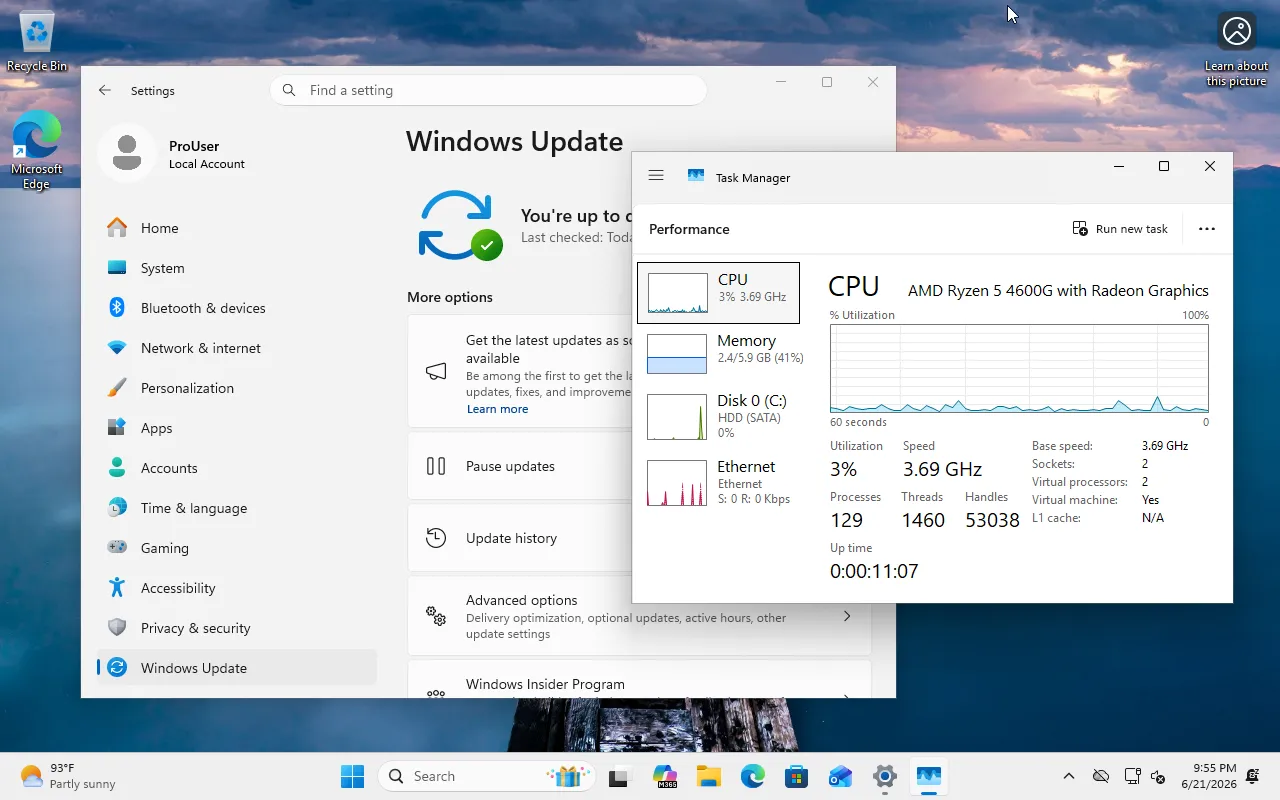Launch Microsoft 365 Copilot from the taskbar

(x=665, y=776)
